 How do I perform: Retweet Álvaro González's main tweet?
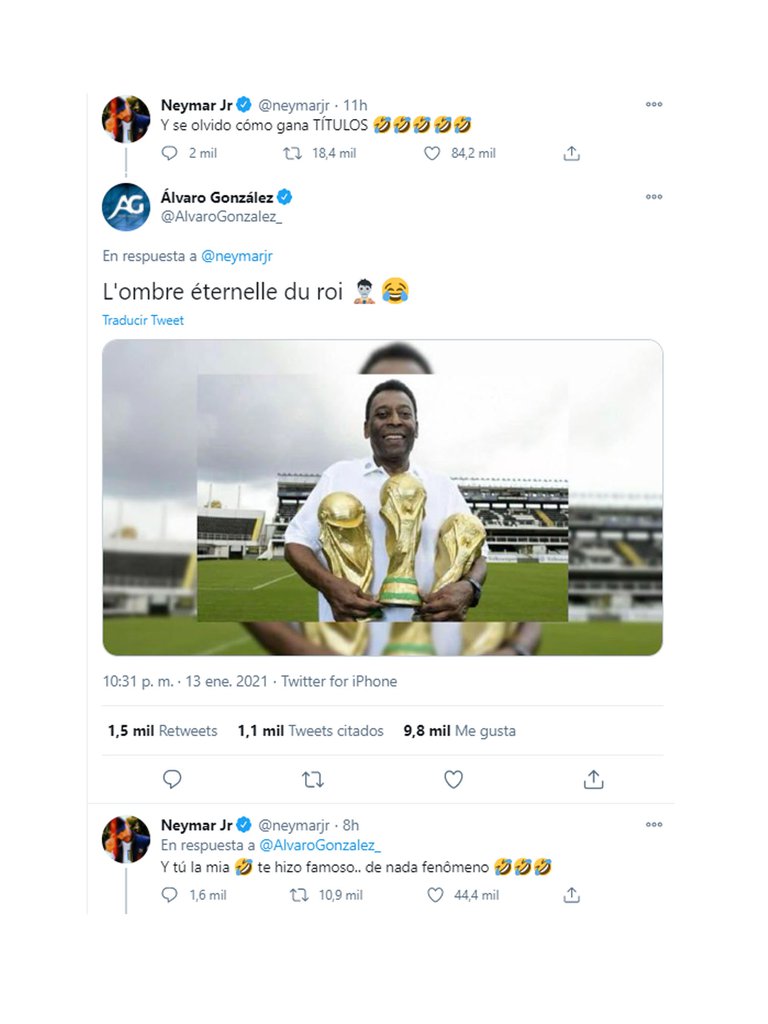coord(313,779)
